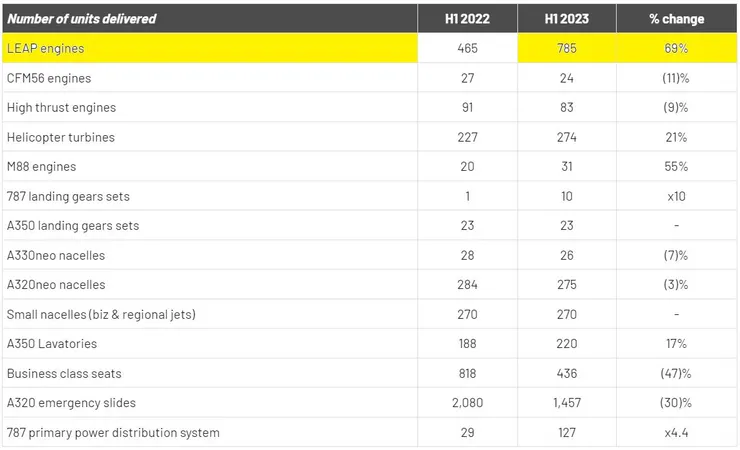Select the highlighted LEAP engines row label
Viewport: 740px width, 450px height.
46,48
